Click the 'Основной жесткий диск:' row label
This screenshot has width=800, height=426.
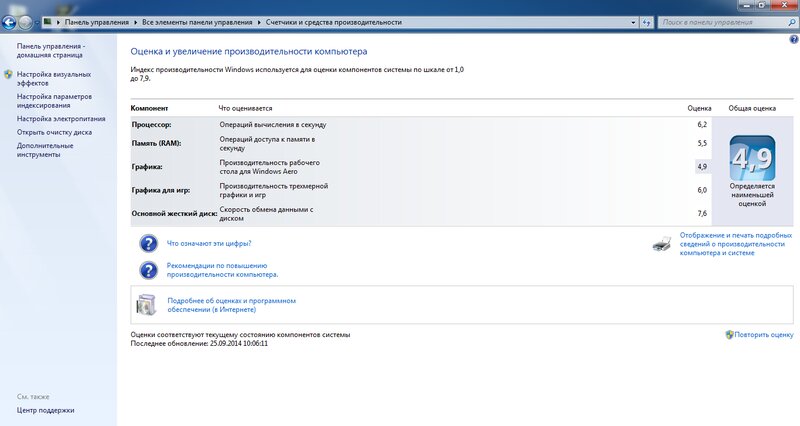(x=174, y=214)
